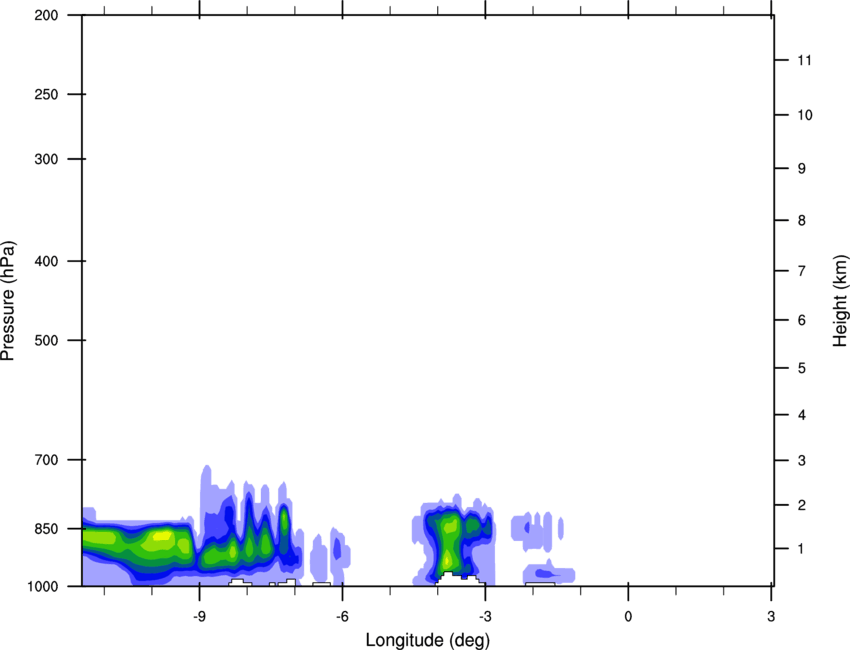850x650 pixels.
Task: Click the 200 pressure tick label
Action: pos(46,15)
